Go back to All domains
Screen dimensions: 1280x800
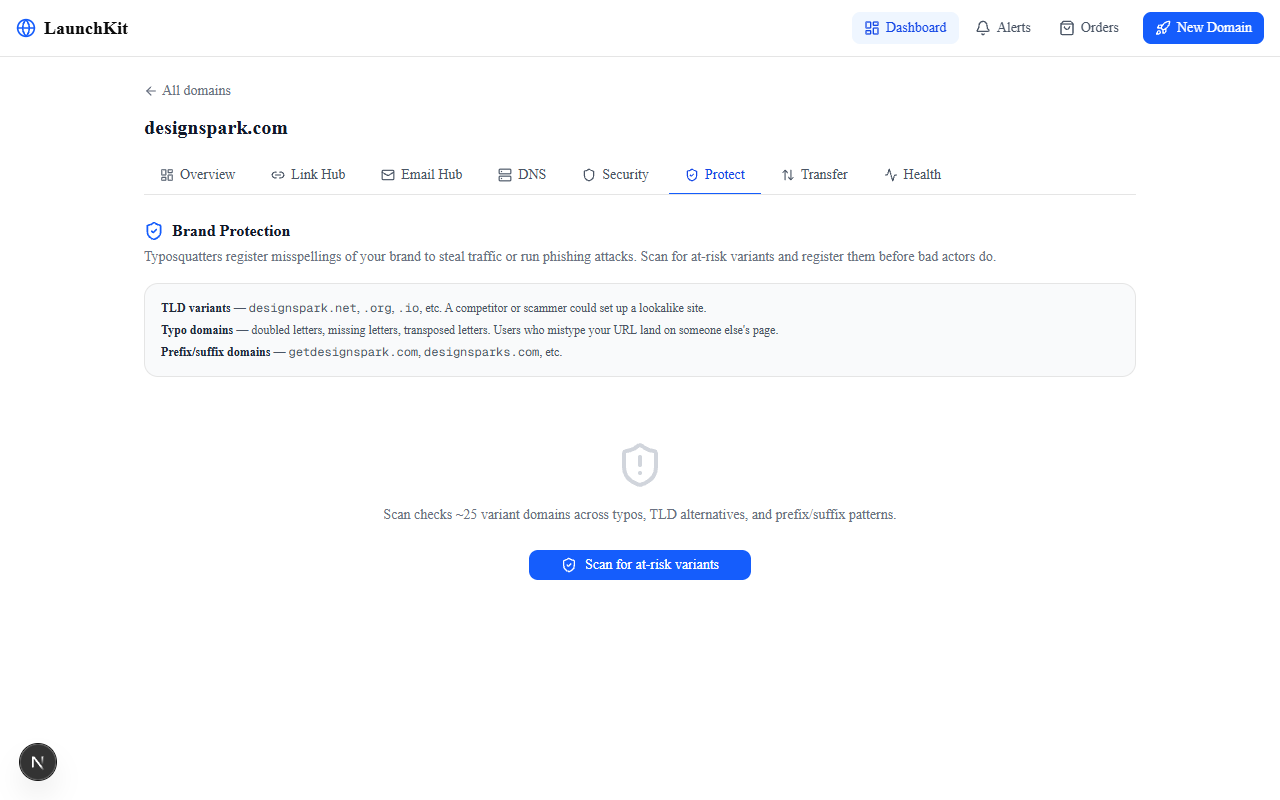point(188,90)
